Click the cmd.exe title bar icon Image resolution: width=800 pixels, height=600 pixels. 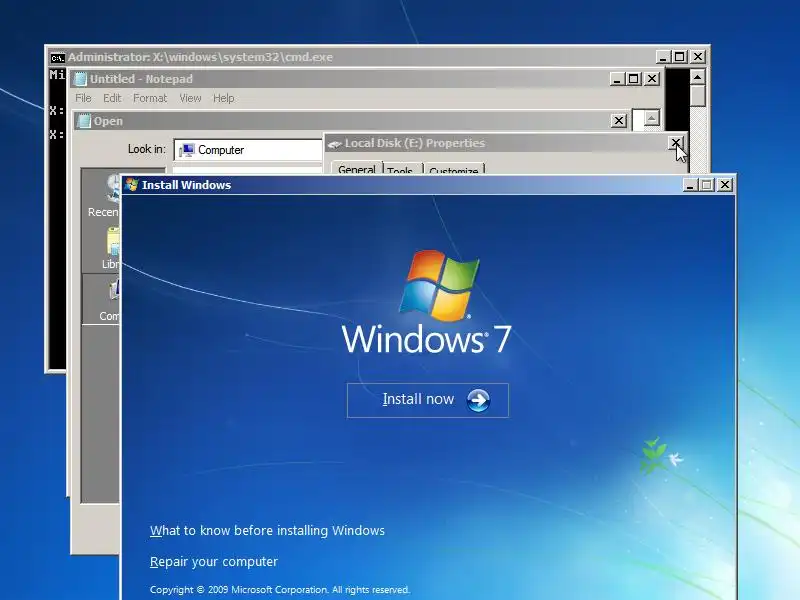pos(58,58)
